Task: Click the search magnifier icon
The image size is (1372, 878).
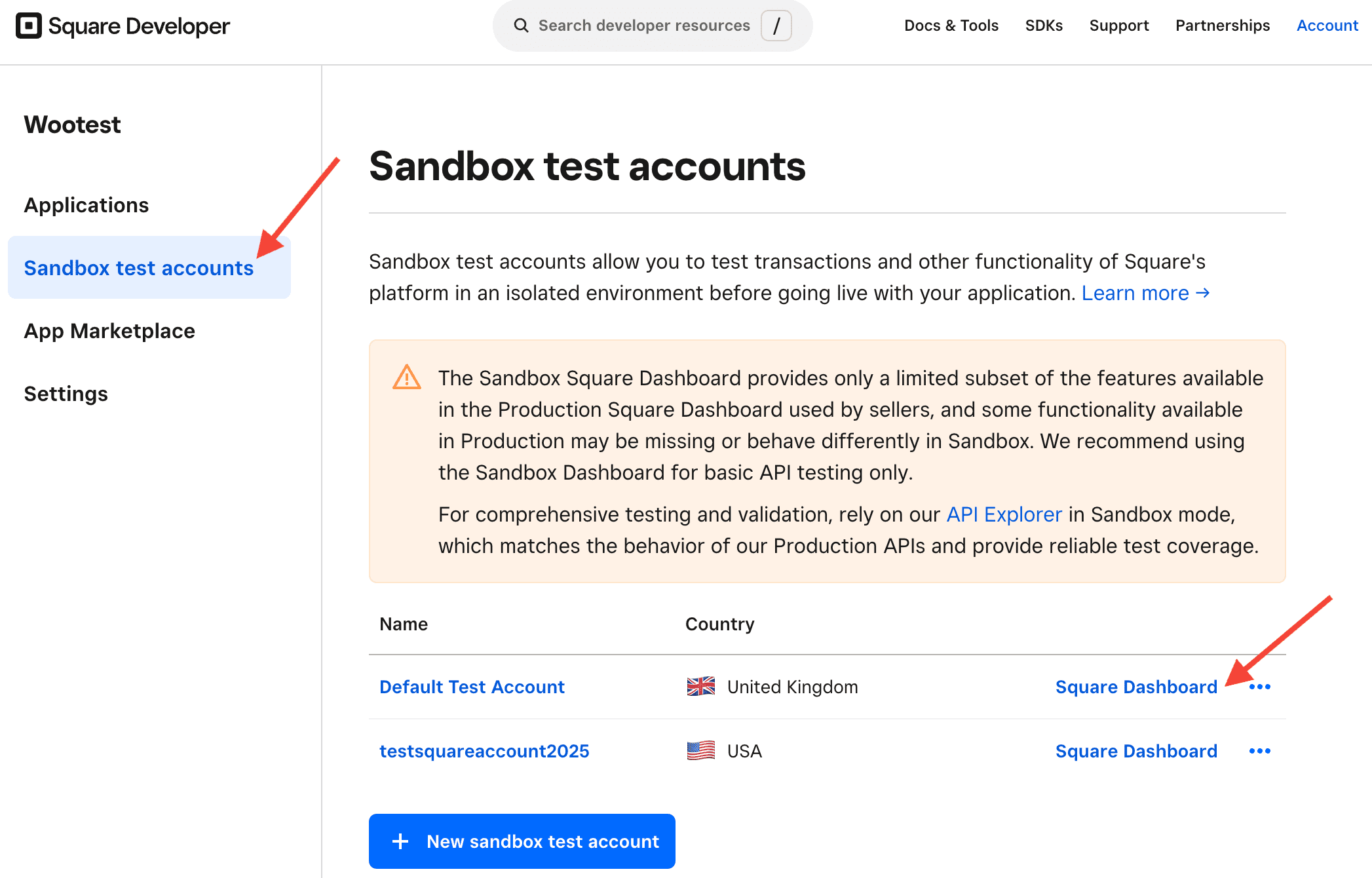Action: coord(521,26)
